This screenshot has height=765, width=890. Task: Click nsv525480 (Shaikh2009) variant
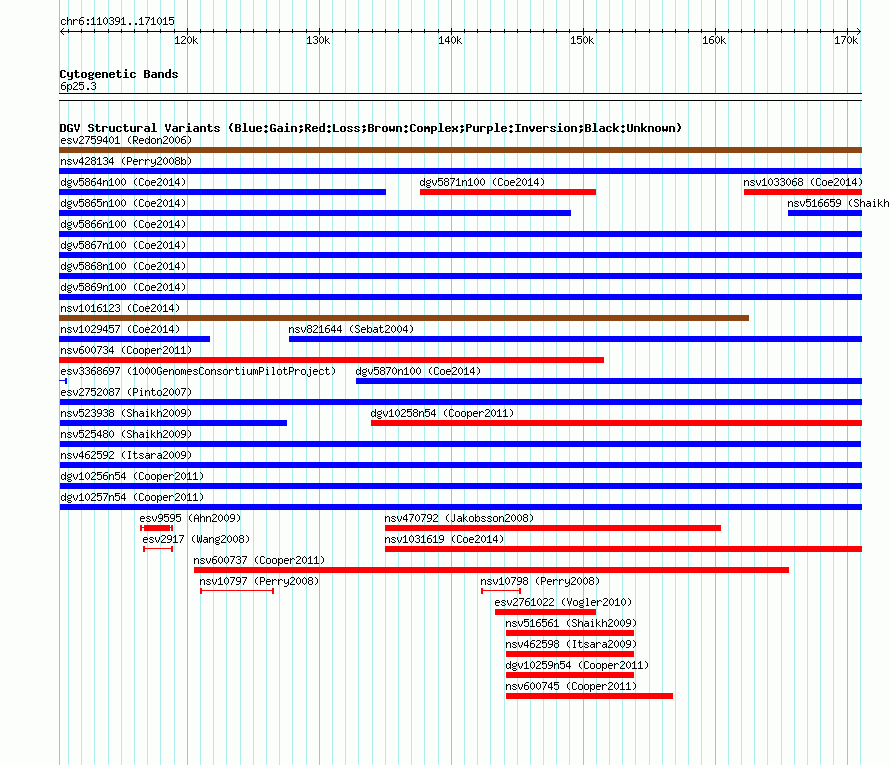coord(460,444)
